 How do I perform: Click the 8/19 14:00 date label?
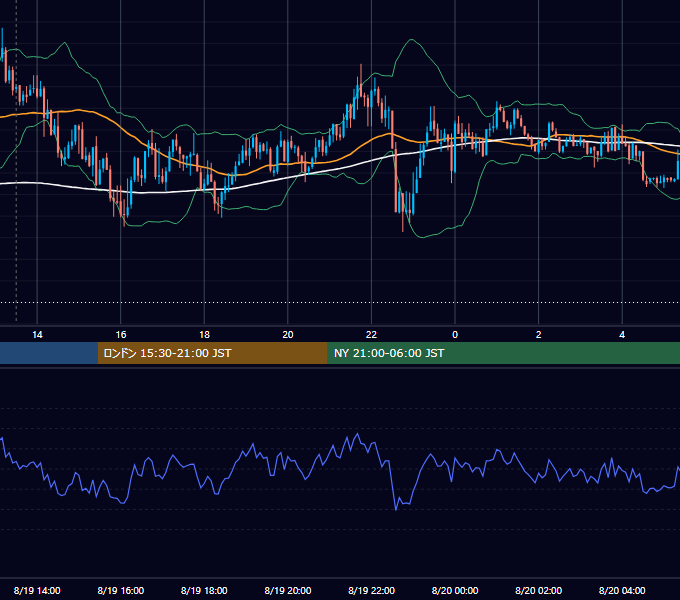click(37, 590)
